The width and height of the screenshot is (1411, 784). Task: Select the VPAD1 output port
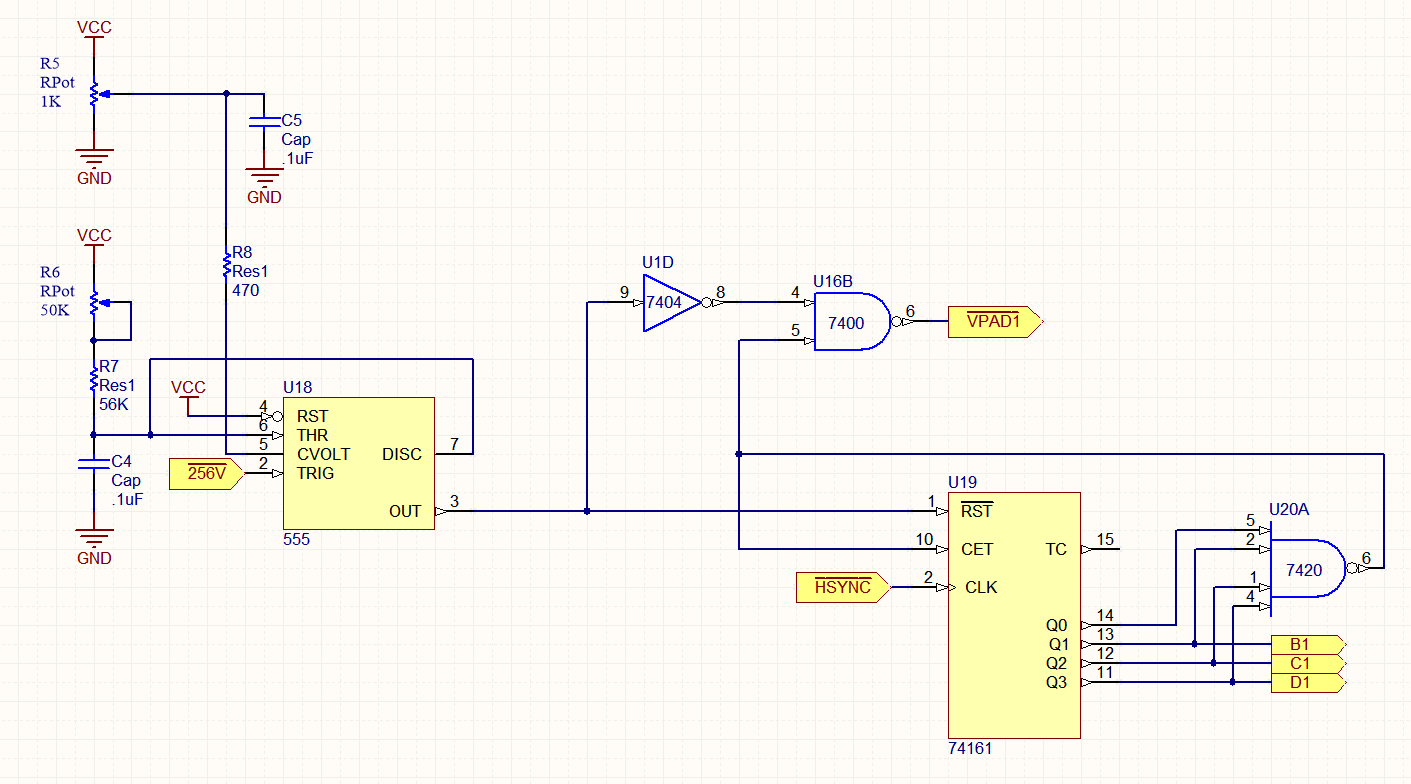click(996, 321)
